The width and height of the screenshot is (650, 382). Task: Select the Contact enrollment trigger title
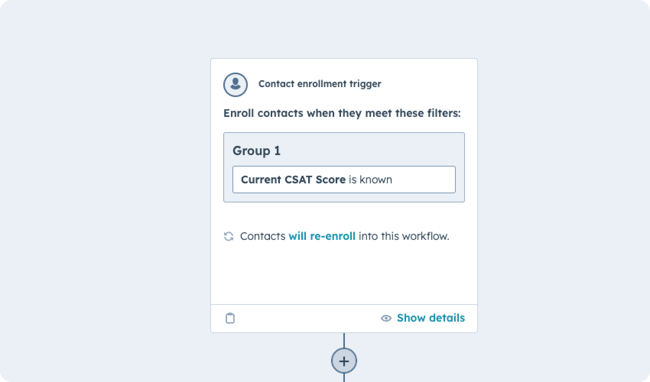click(x=320, y=84)
